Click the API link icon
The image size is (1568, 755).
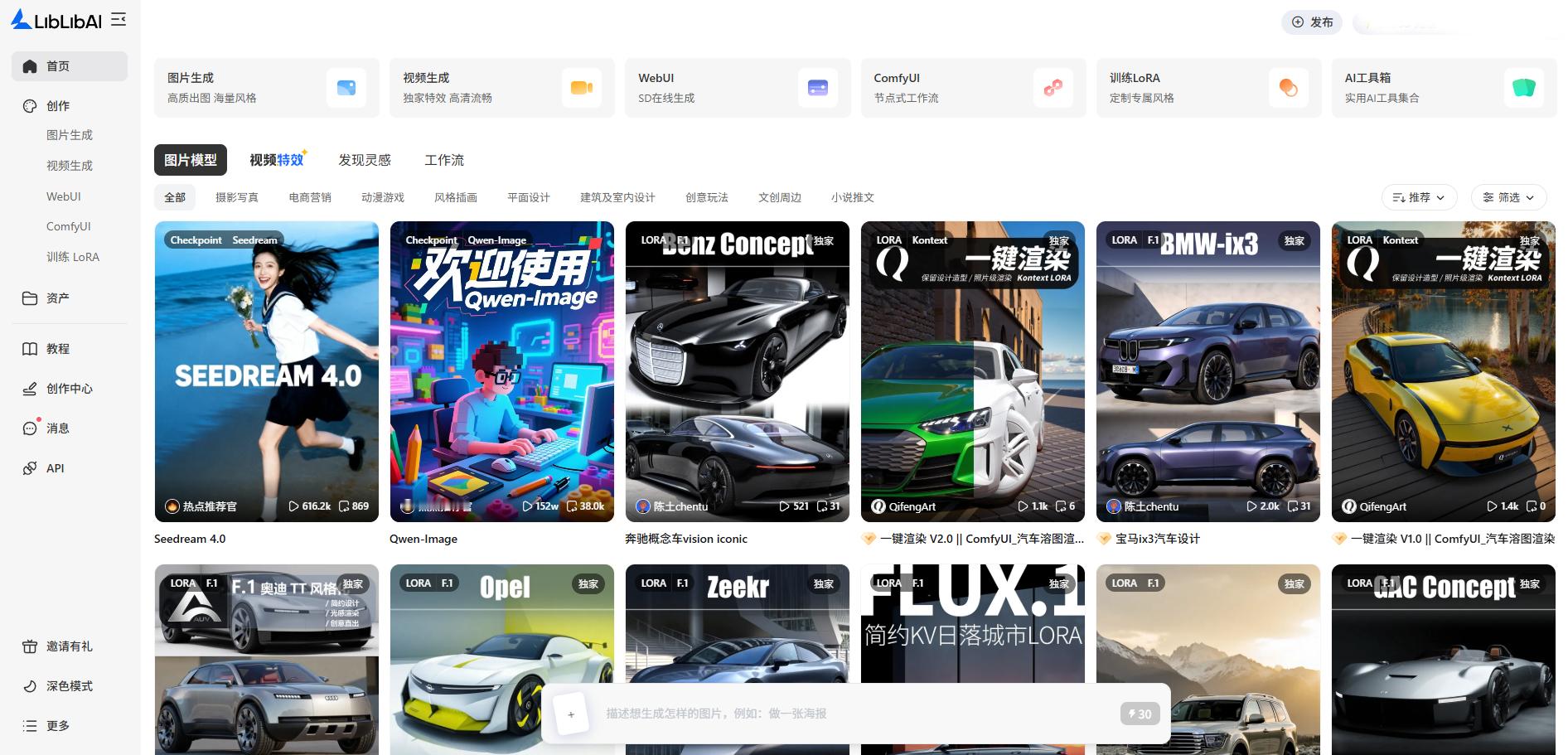tap(30, 468)
